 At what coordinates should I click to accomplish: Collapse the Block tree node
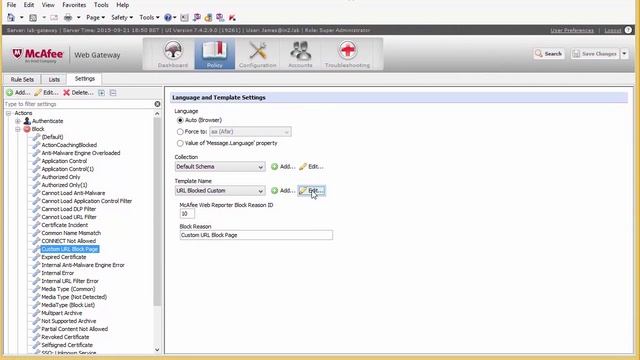coord(18,129)
